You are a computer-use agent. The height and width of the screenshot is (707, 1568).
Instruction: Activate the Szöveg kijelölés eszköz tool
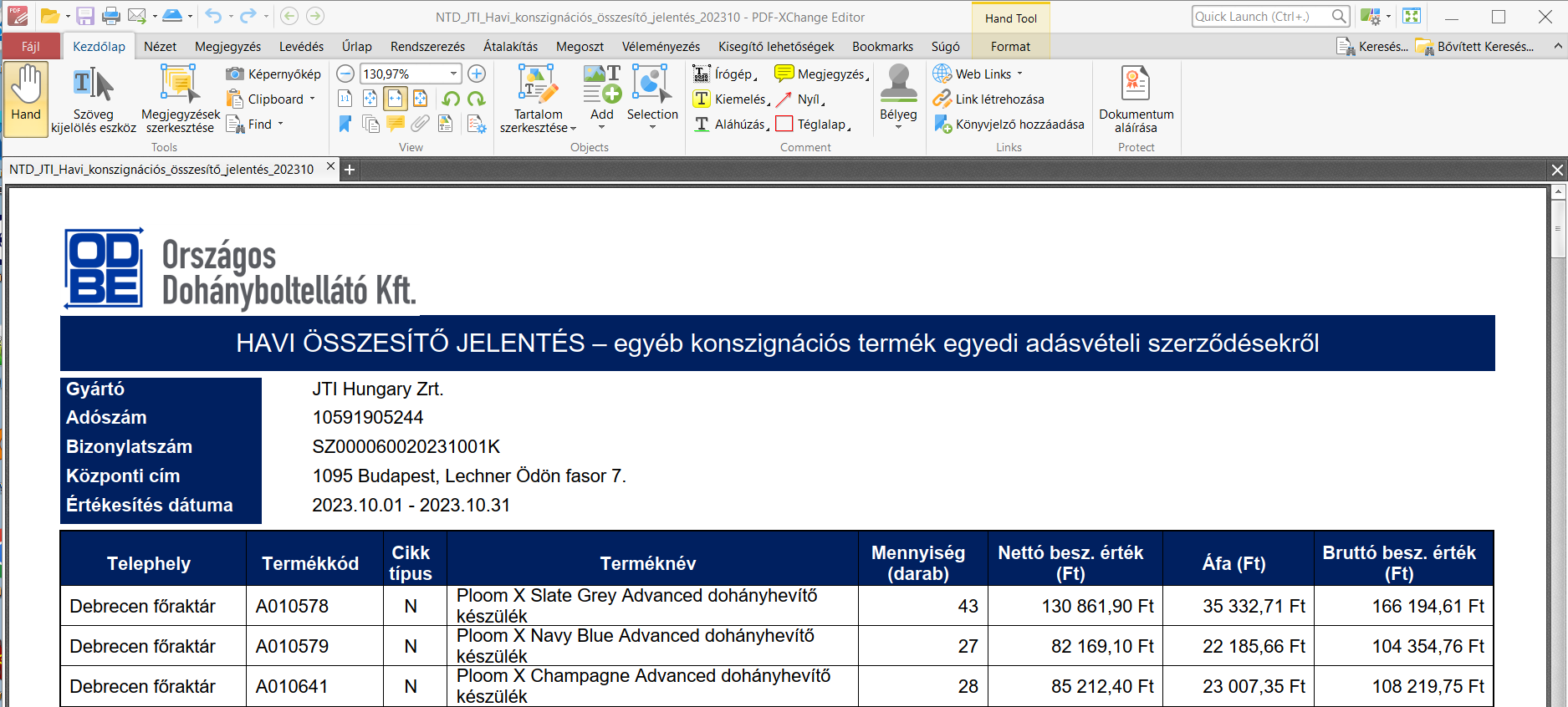tap(94, 100)
